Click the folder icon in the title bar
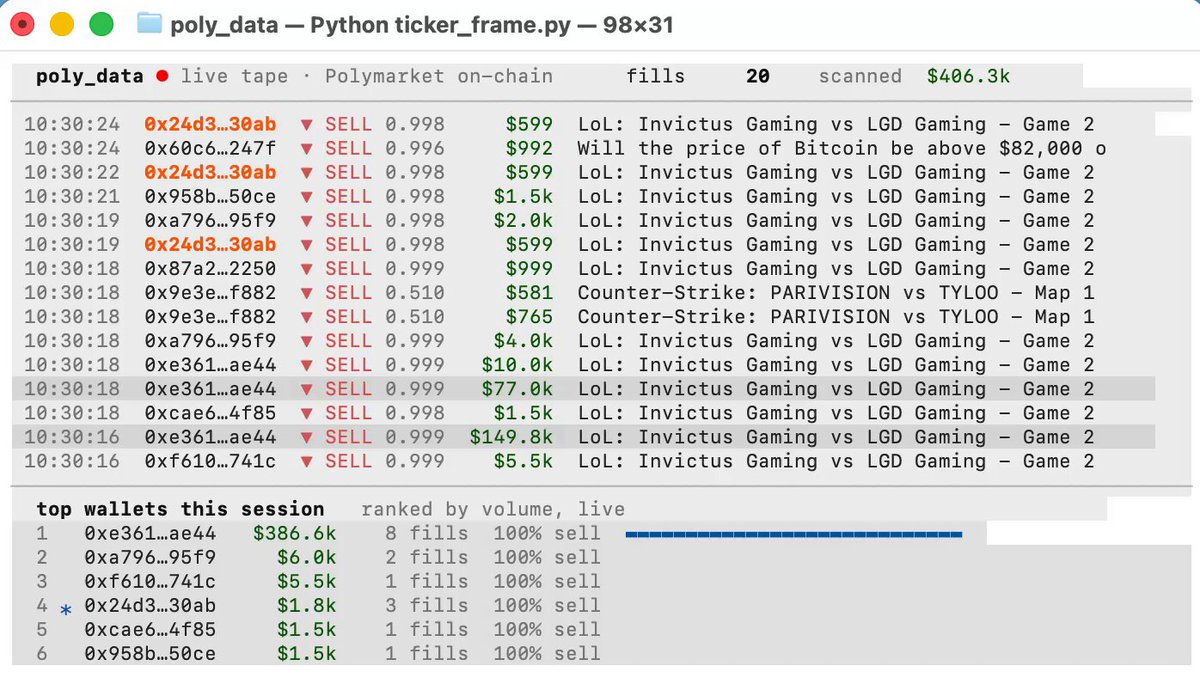Screen dimensions: 1200x684 click(149, 24)
